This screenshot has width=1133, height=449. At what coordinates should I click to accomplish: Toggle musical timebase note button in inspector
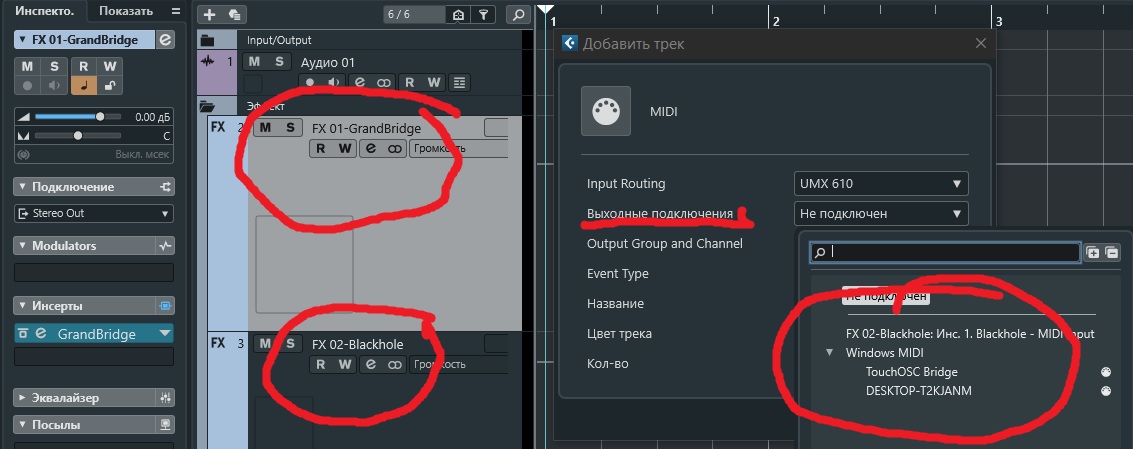coord(84,86)
